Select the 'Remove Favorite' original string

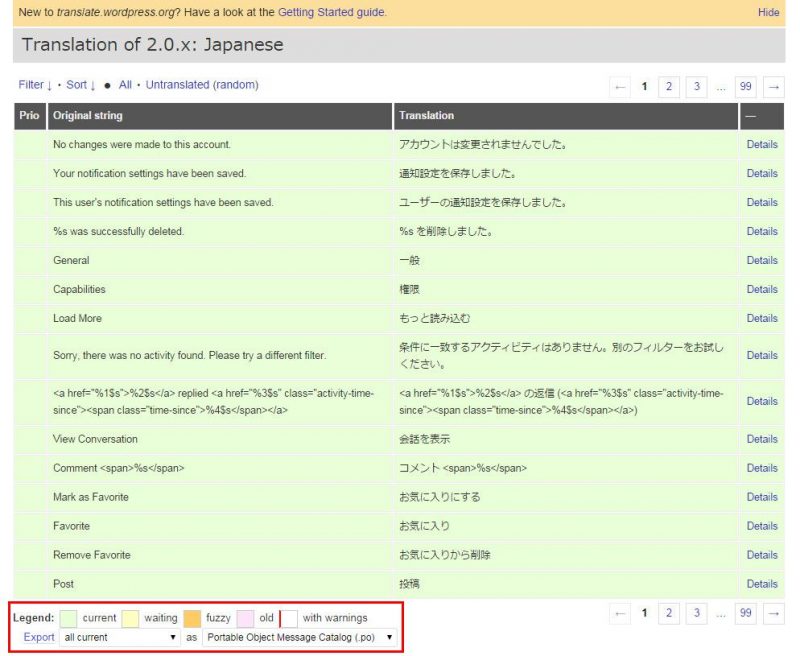92,555
